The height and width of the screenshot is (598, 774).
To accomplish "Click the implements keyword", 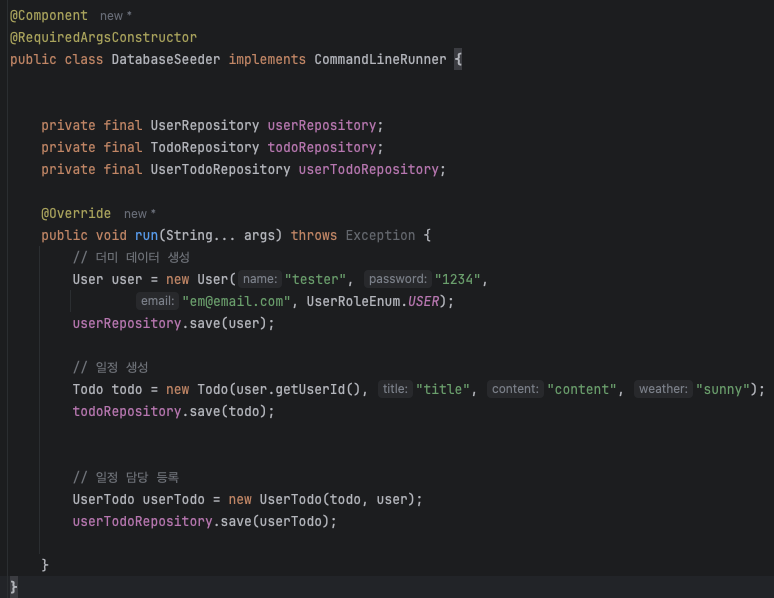I will 267,60.
